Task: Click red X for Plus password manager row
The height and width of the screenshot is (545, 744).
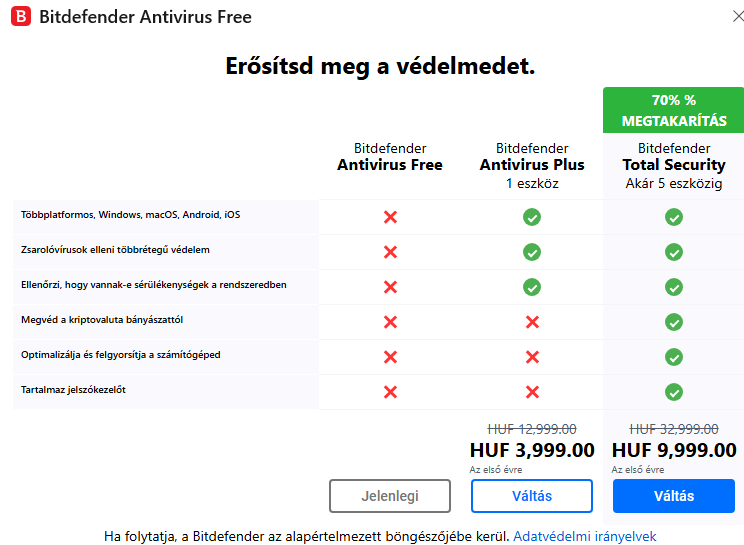Action: pyautogui.click(x=532, y=391)
